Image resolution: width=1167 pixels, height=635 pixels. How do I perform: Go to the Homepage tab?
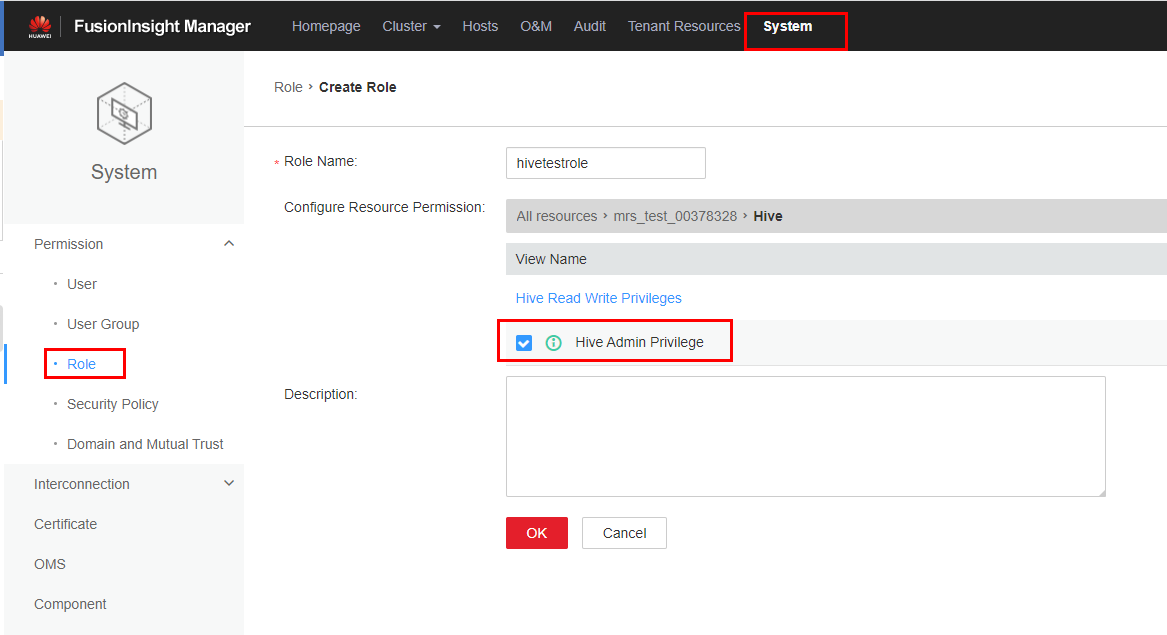pyautogui.click(x=326, y=26)
